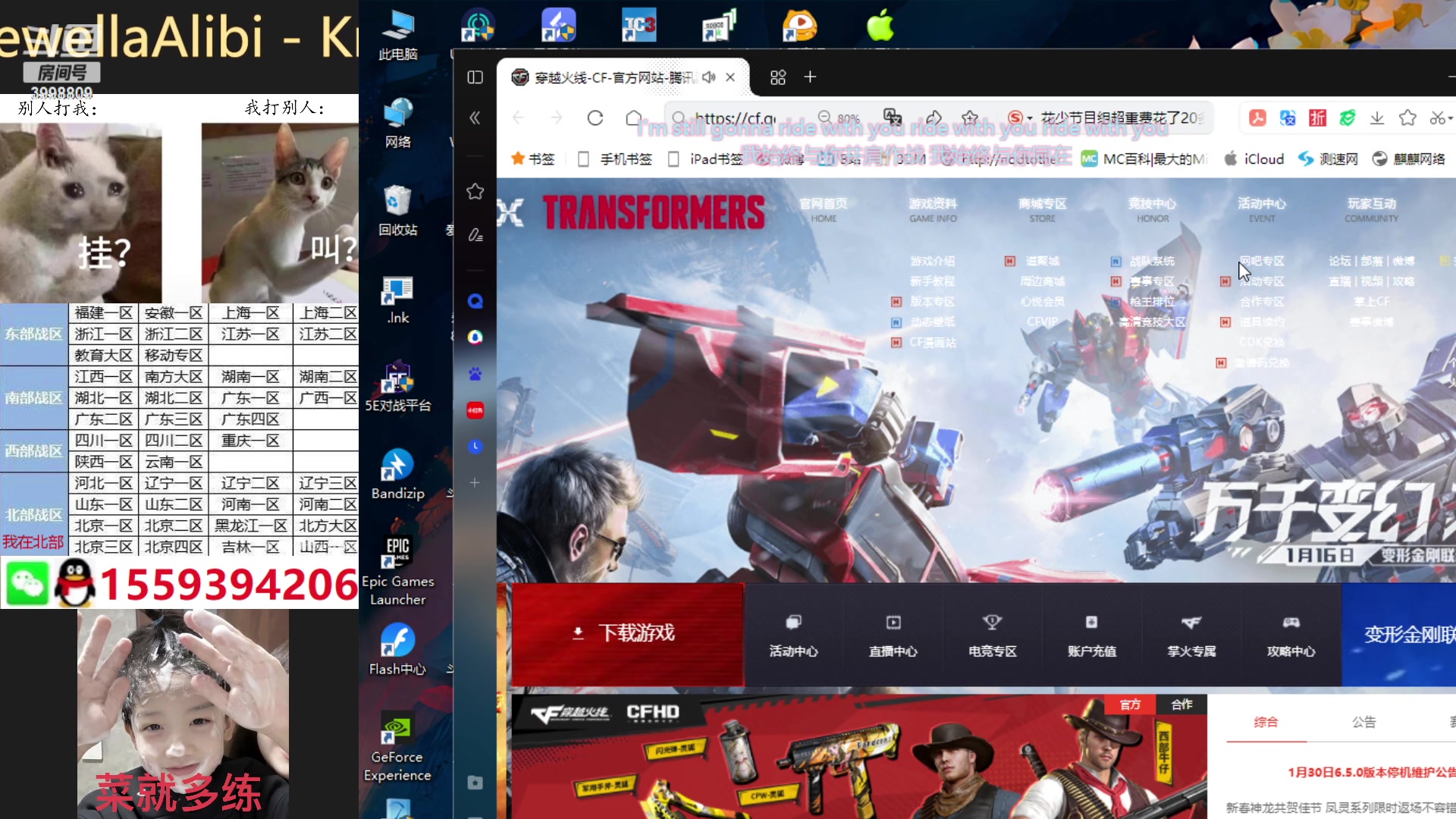Open the GeForce Experience shortcut
1456x819 pixels.
tap(397, 747)
